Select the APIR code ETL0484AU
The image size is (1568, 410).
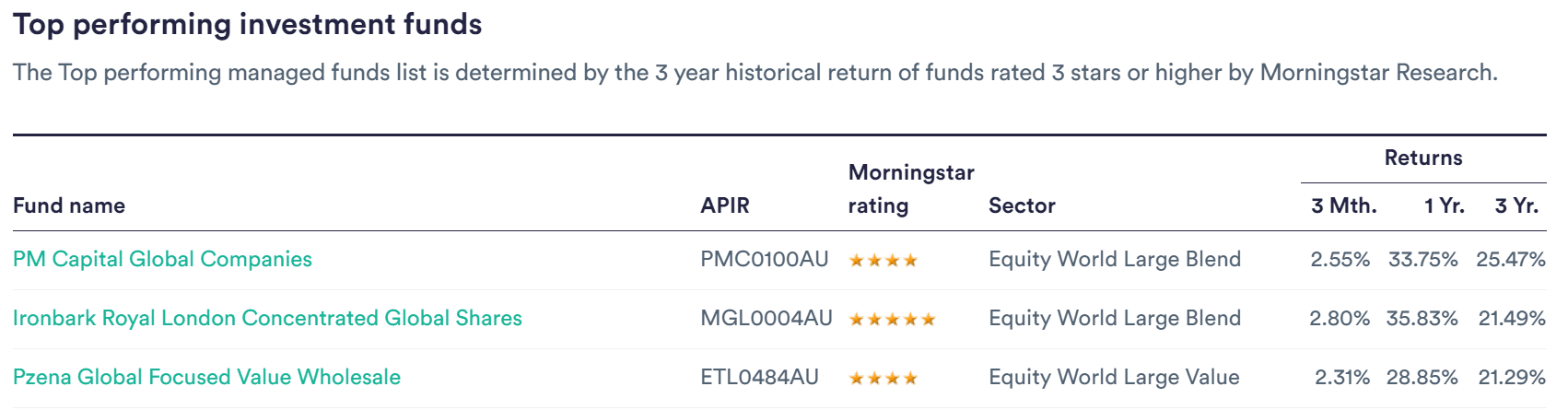coord(759,377)
